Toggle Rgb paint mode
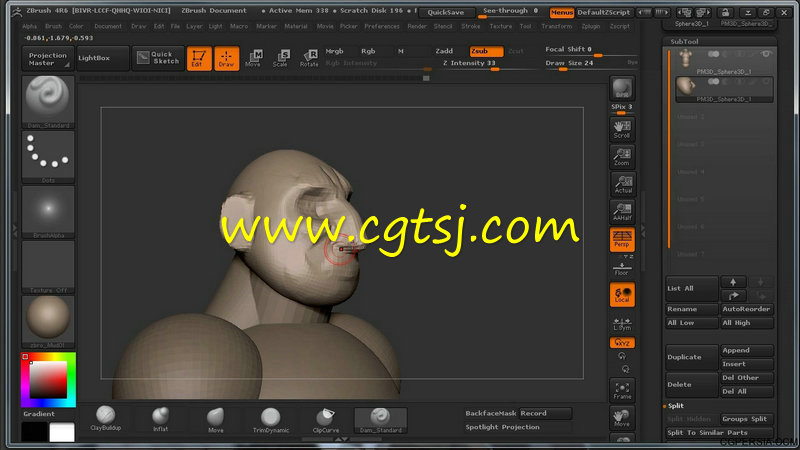This screenshot has height=450, width=800. (368, 51)
